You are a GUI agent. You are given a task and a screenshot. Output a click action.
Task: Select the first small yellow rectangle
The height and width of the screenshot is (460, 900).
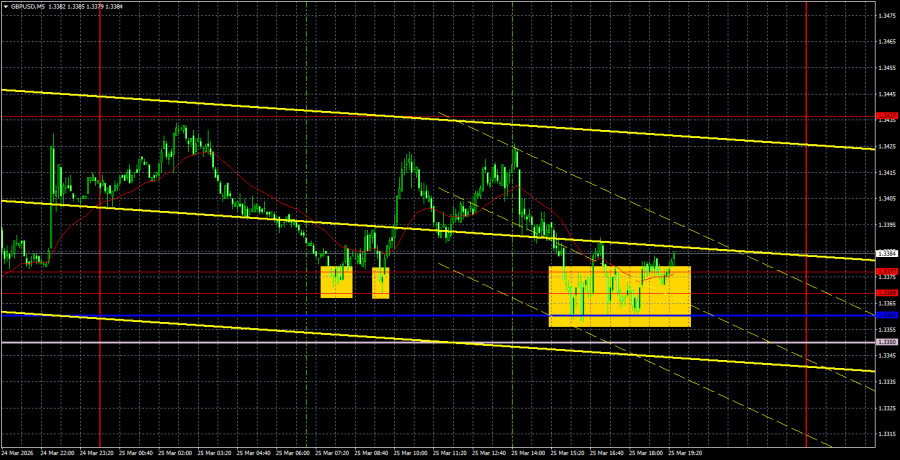(x=336, y=282)
